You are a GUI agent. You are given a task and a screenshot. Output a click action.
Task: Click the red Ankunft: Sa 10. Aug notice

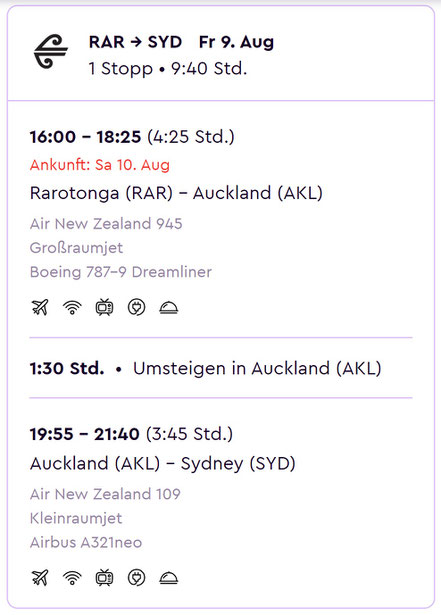coord(100,165)
